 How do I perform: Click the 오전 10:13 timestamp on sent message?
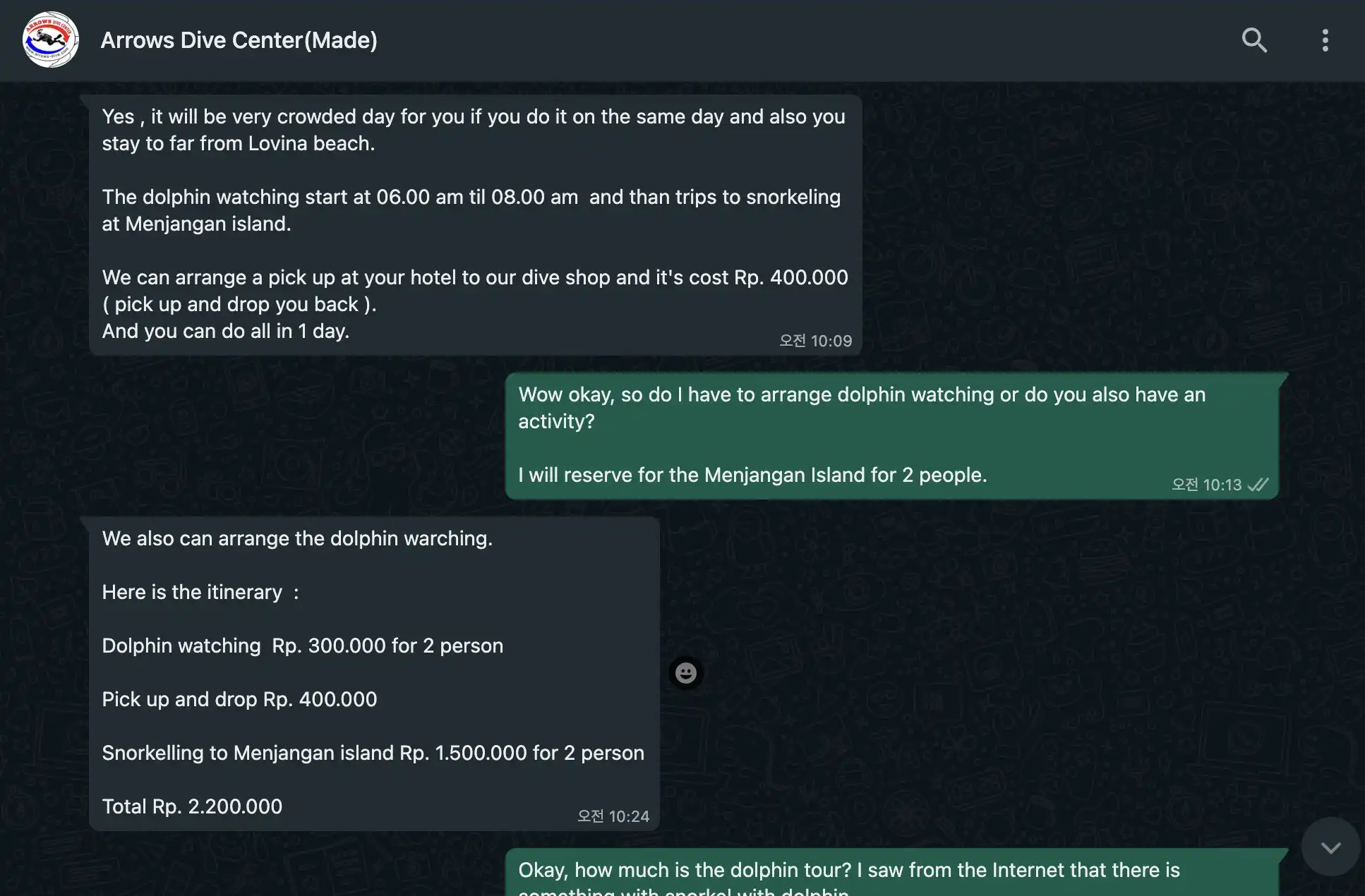pyautogui.click(x=1206, y=485)
